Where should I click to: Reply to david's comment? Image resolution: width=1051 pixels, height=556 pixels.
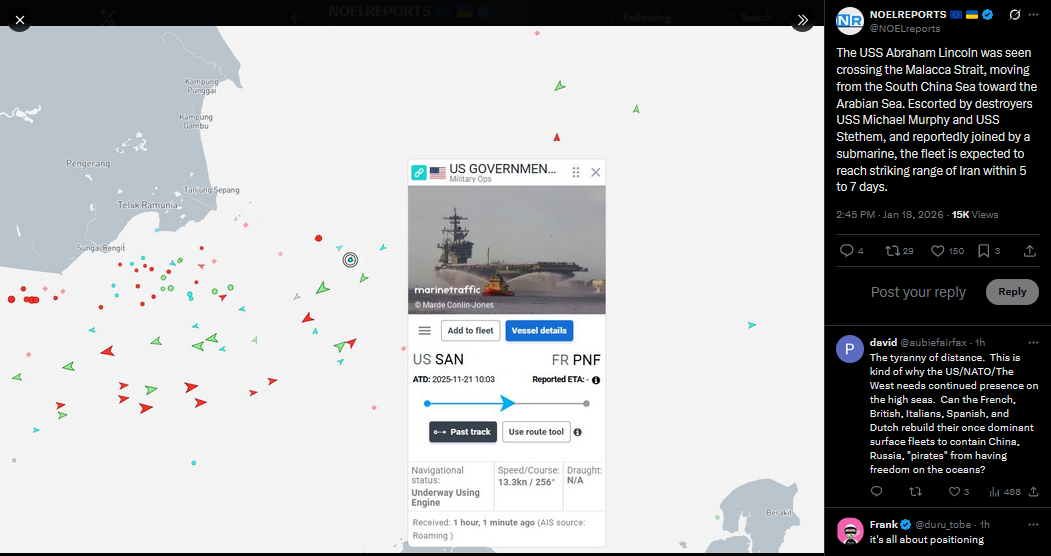pyautogui.click(x=876, y=492)
